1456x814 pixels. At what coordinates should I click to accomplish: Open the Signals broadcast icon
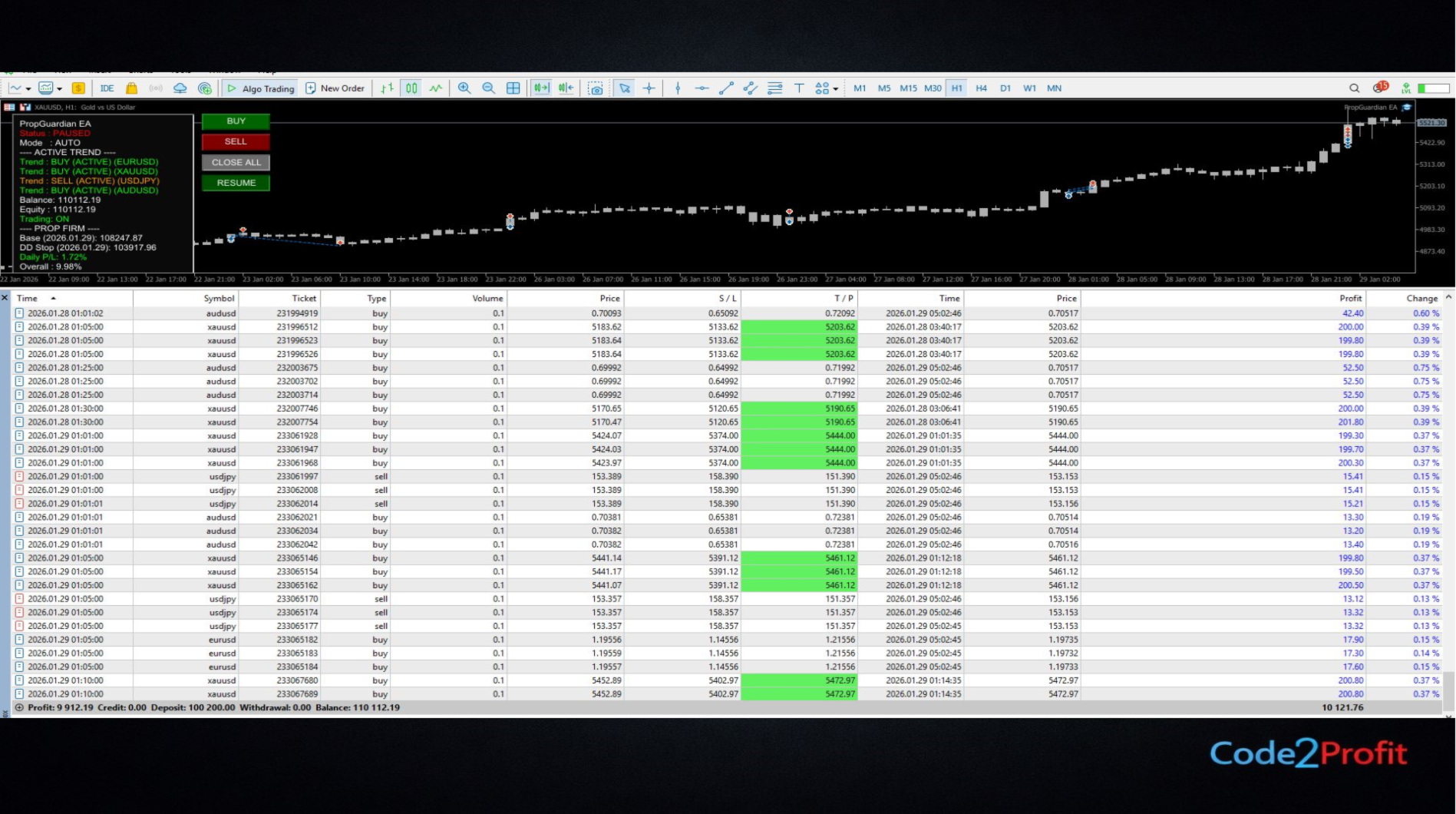coord(156,88)
